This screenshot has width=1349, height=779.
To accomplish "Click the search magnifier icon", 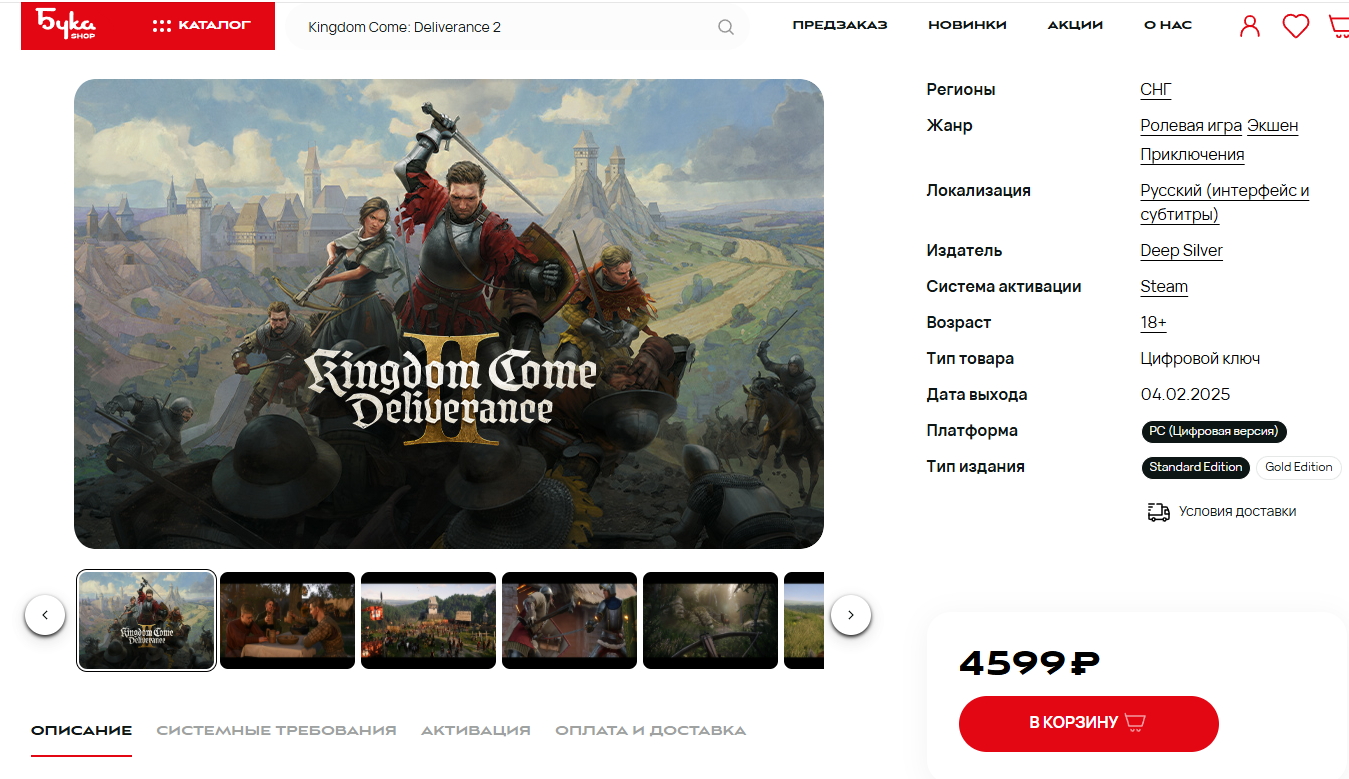I will click(x=726, y=27).
